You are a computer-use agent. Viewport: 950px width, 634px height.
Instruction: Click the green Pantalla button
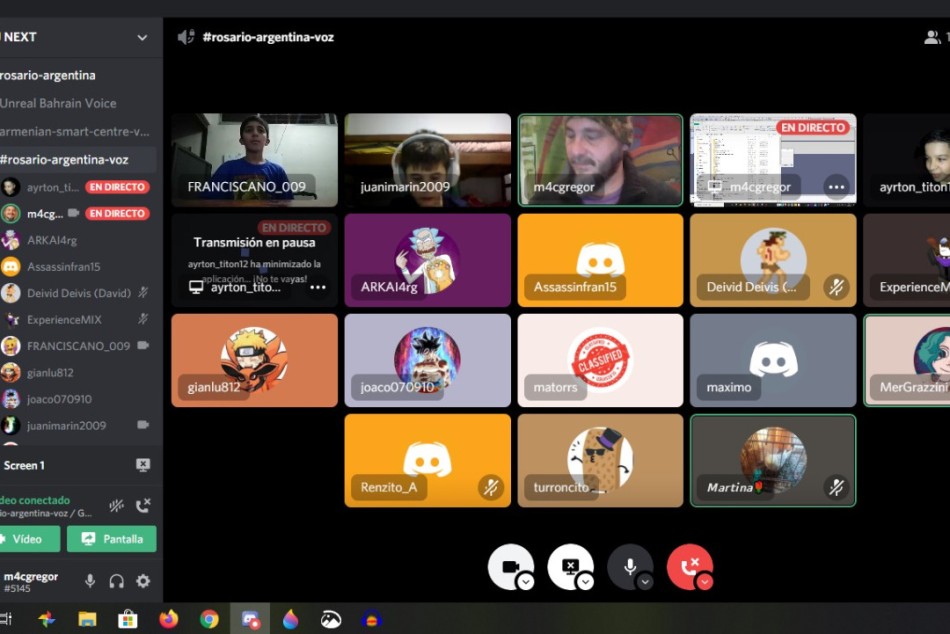click(112, 539)
